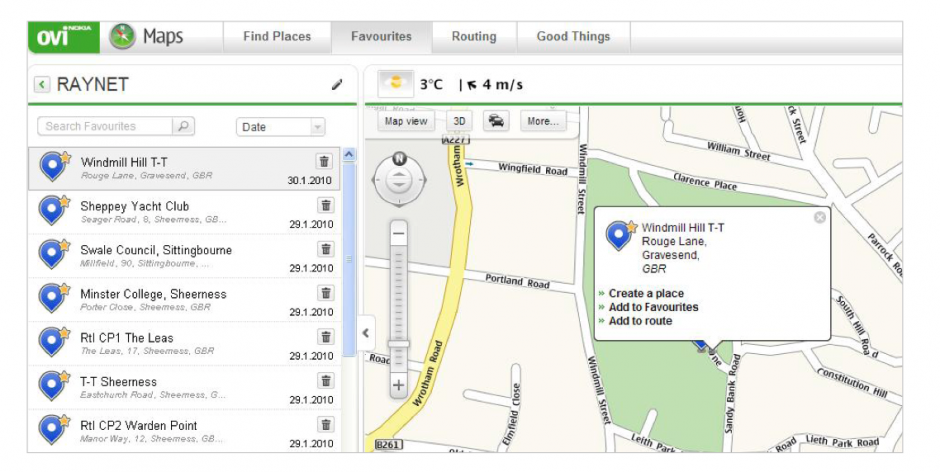Click the search magnifier icon in Favourites
Image resolution: width=940 pixels, height=472 pixels.
183,126
